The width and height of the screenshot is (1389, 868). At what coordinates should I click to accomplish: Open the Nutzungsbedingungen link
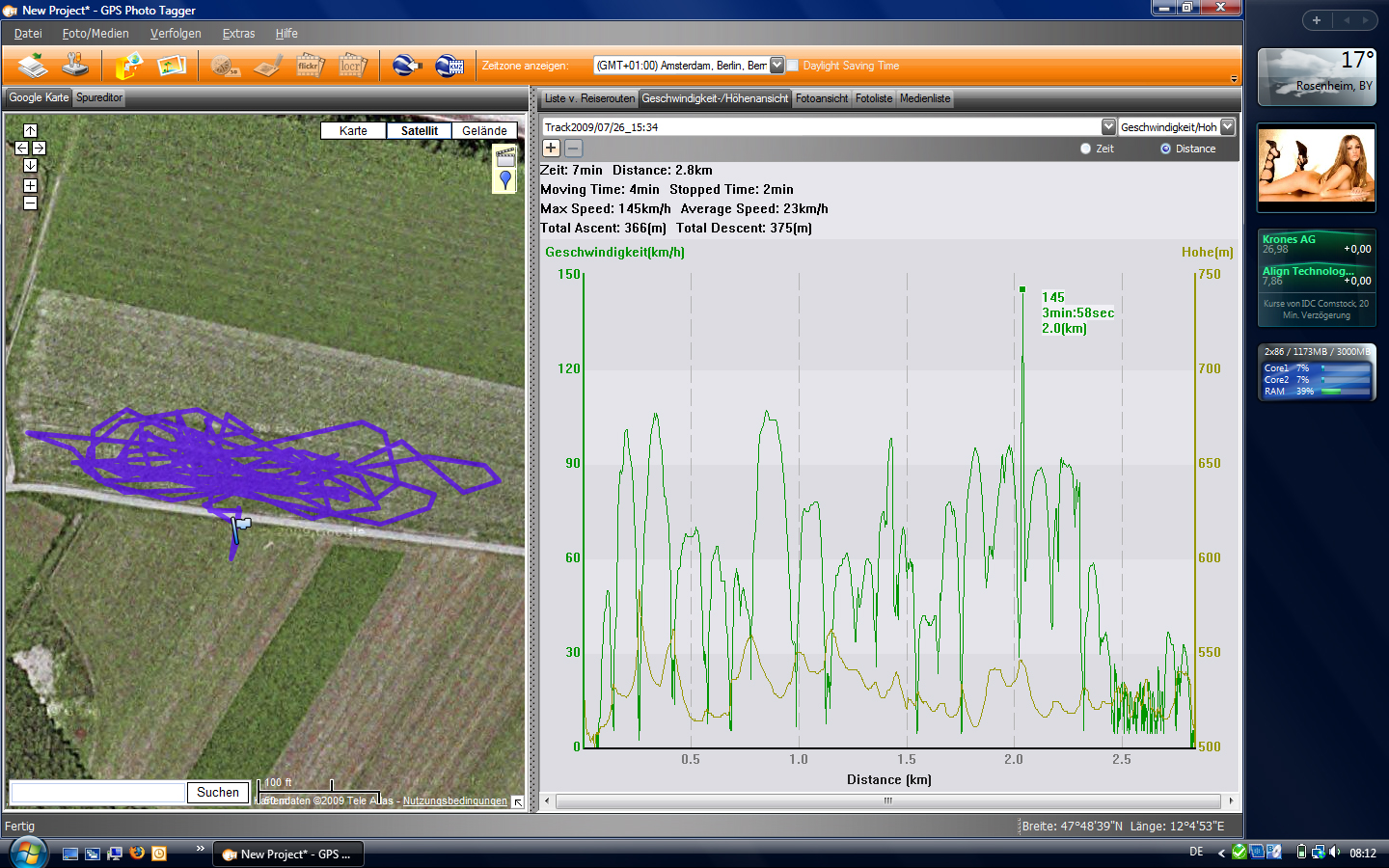point(454,800)
